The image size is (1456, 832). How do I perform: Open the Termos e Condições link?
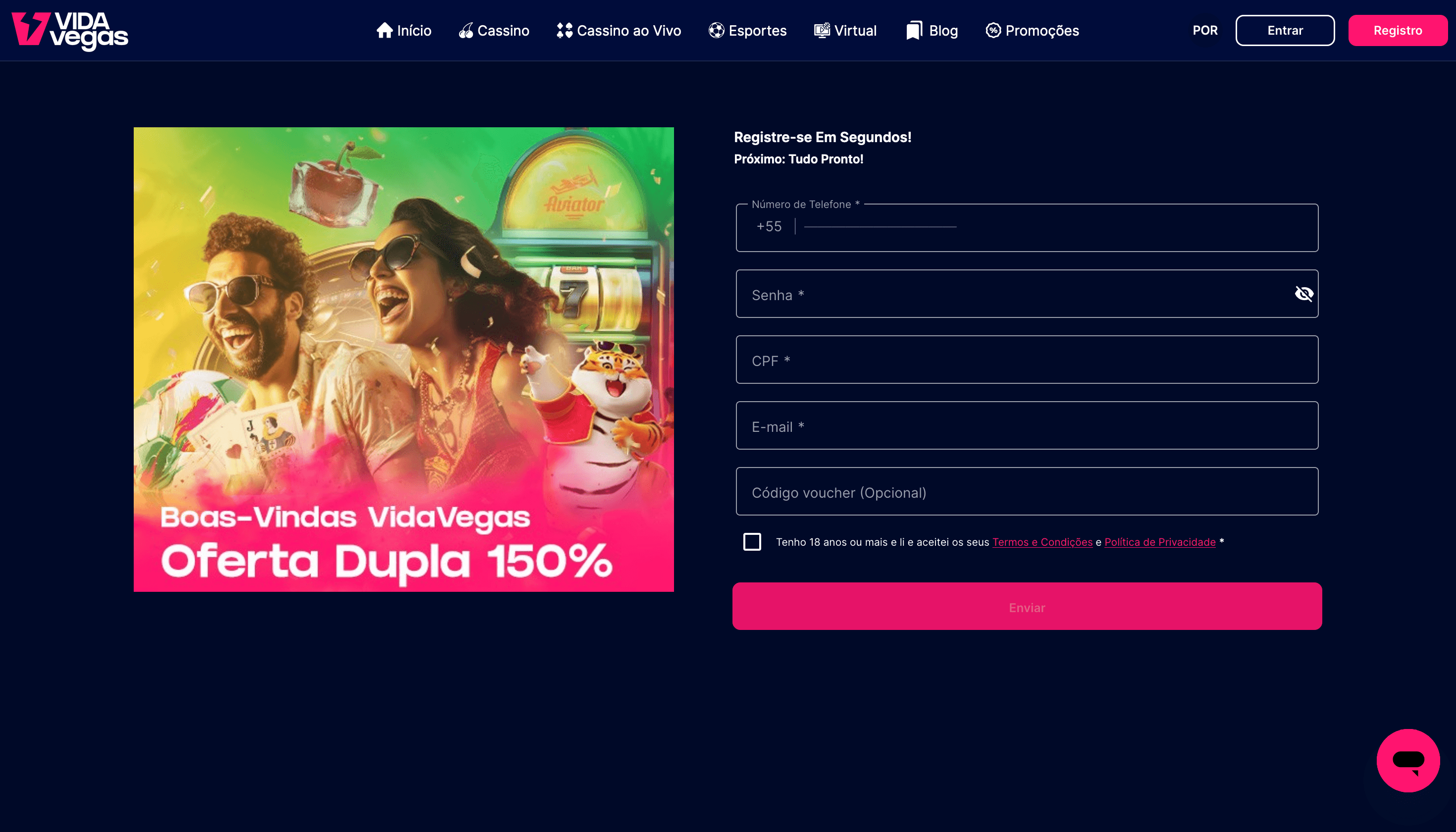tap(1042, 542)
